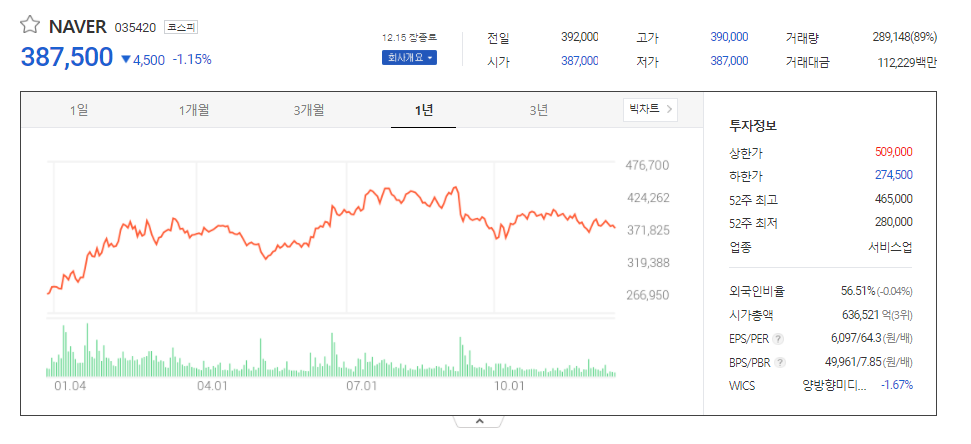The image size is (971, 444).
Task: Open EPS/PER help question mark
Action: pos(778,339)
